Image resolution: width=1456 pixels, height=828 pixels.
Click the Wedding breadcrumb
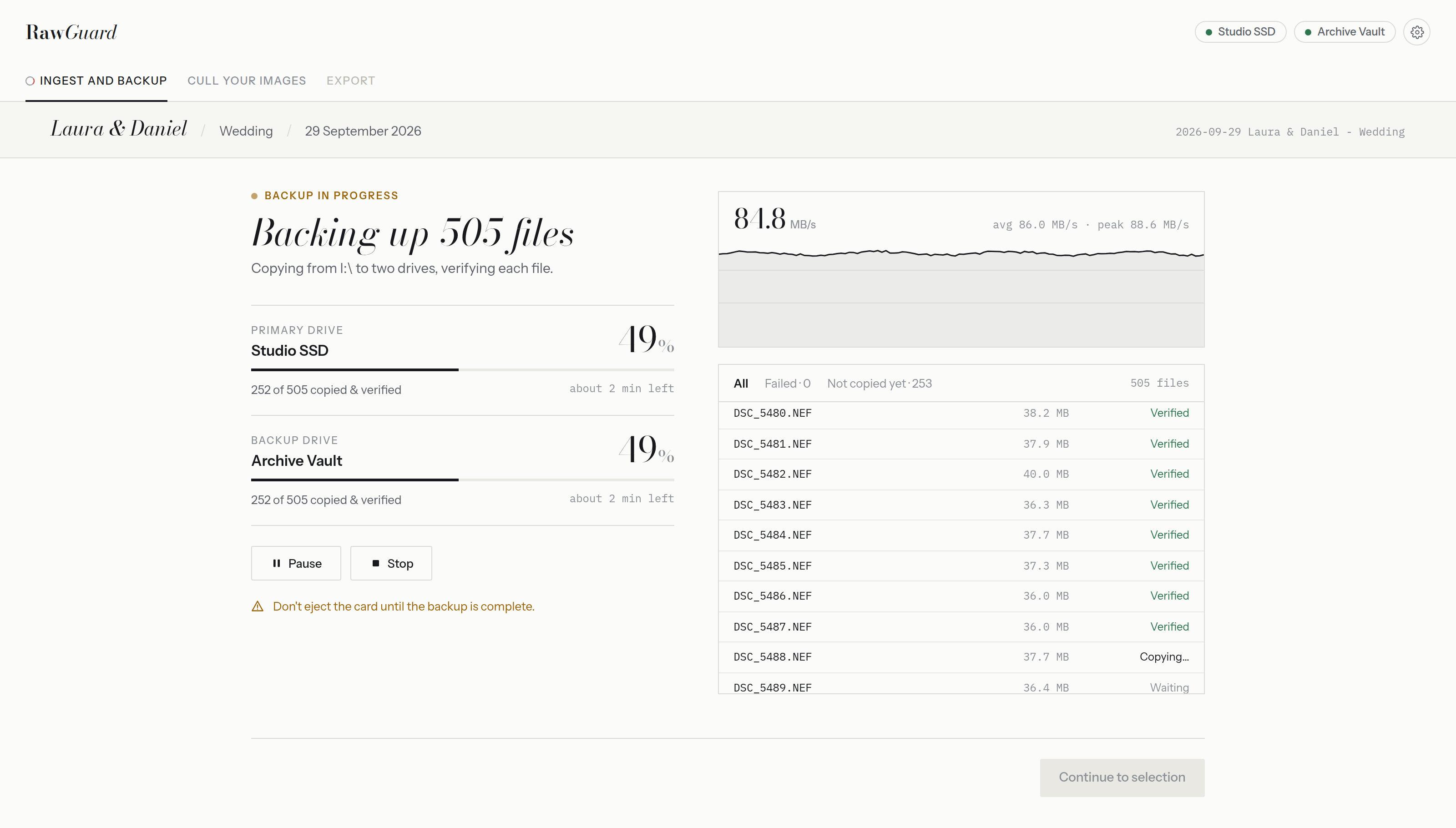(x=246, y=131)
